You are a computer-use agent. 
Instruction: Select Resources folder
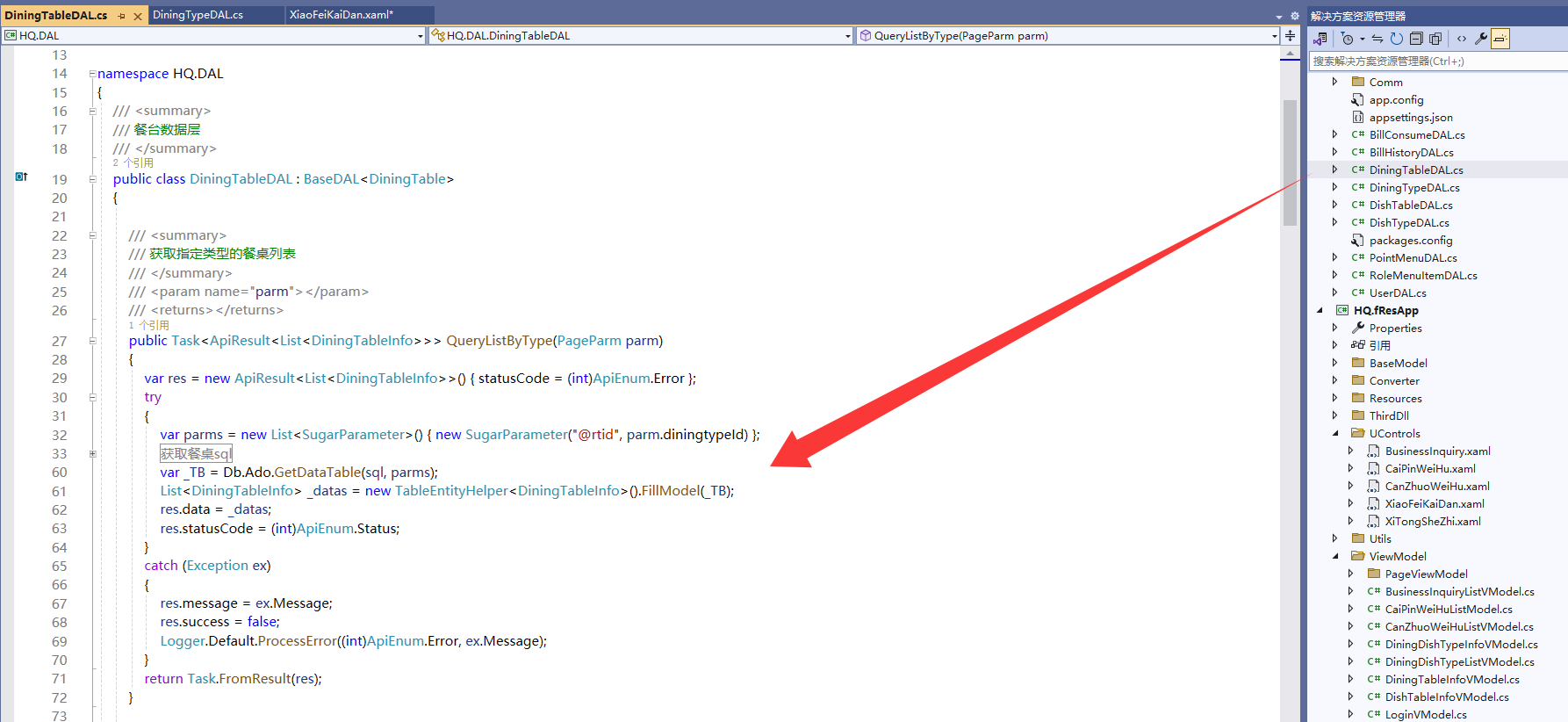click(1395, 399)
